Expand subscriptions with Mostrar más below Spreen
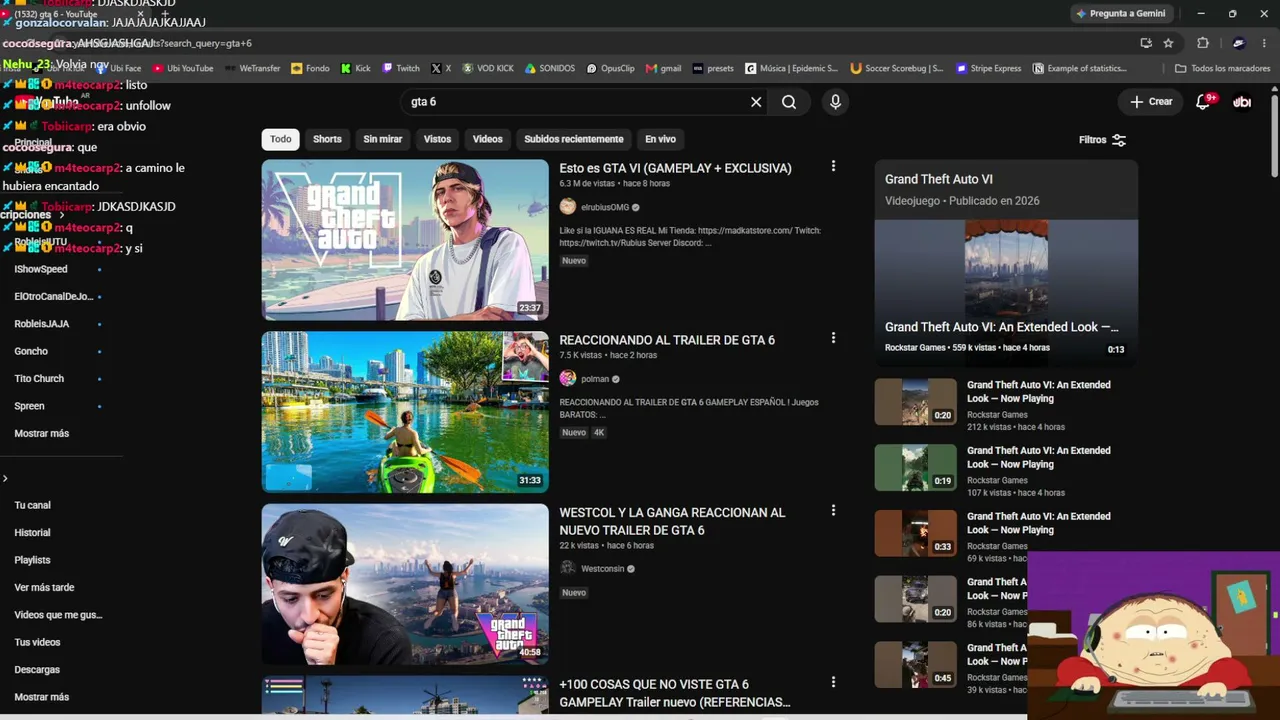The image size is (1280, 720). pyautogui.click(x=42, y=433)
